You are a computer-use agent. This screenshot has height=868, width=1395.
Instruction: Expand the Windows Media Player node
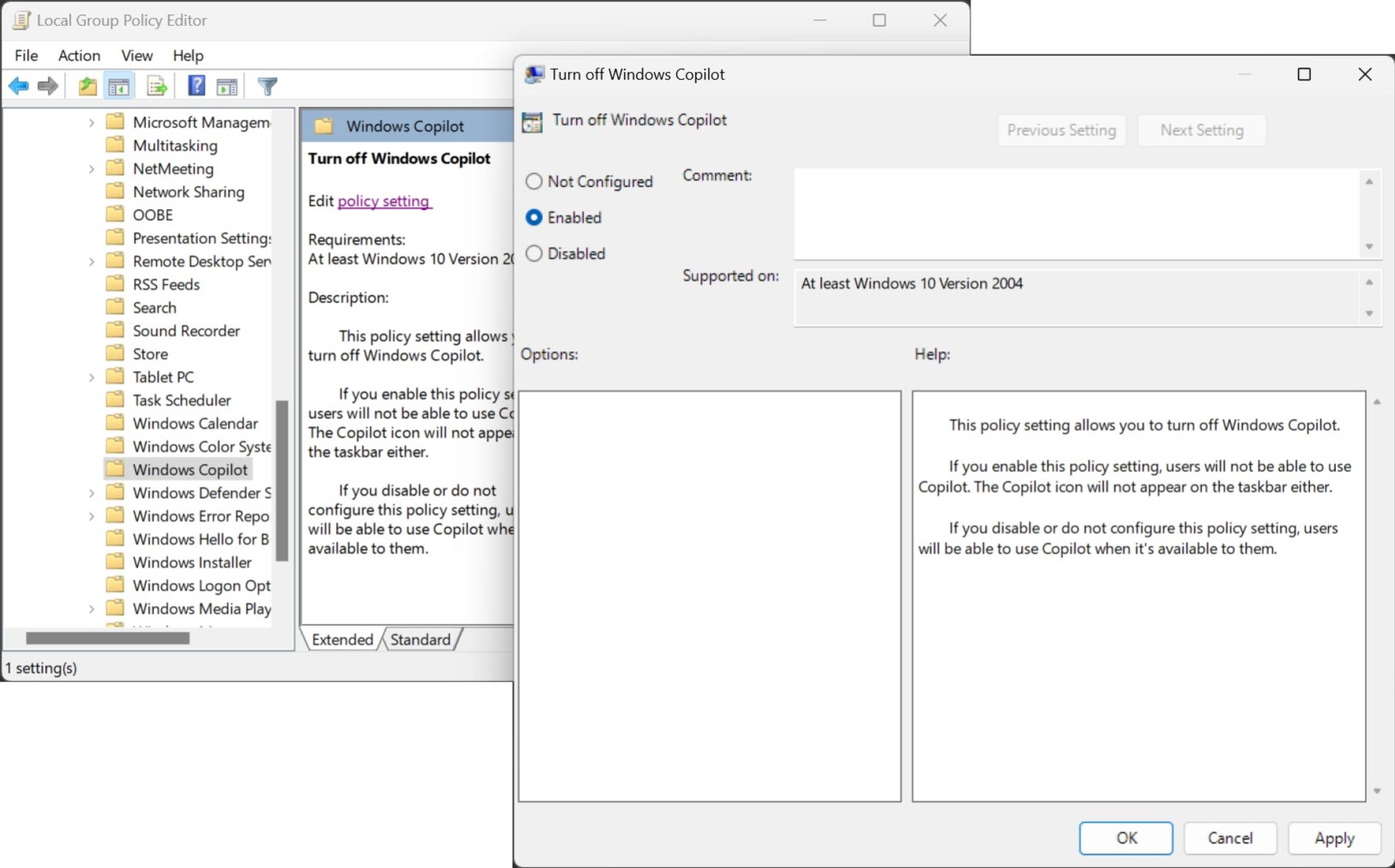91,609
